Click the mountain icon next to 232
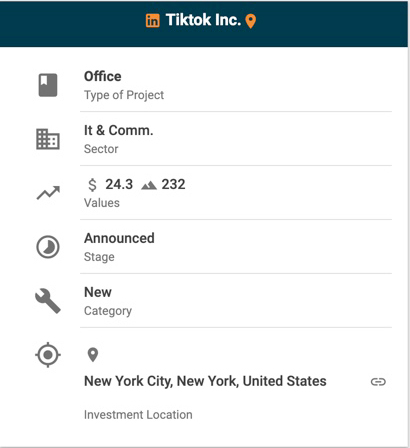The width and height of the screenshot is (410, 448). pyautogui.click(x=149, y=185)
